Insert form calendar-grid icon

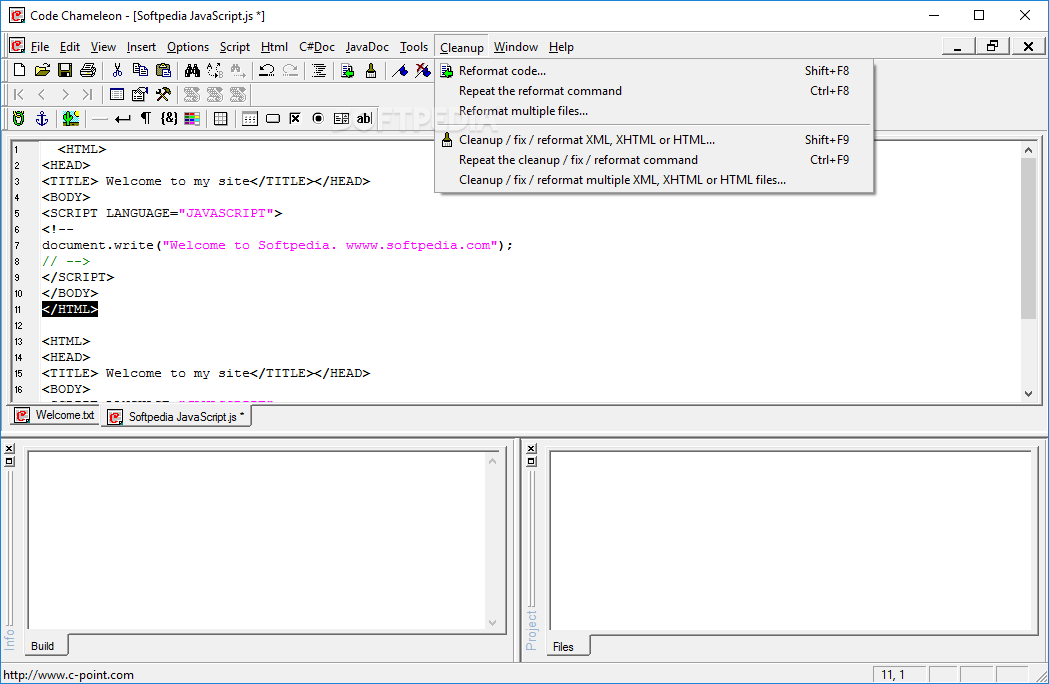[x=250, y=118]
